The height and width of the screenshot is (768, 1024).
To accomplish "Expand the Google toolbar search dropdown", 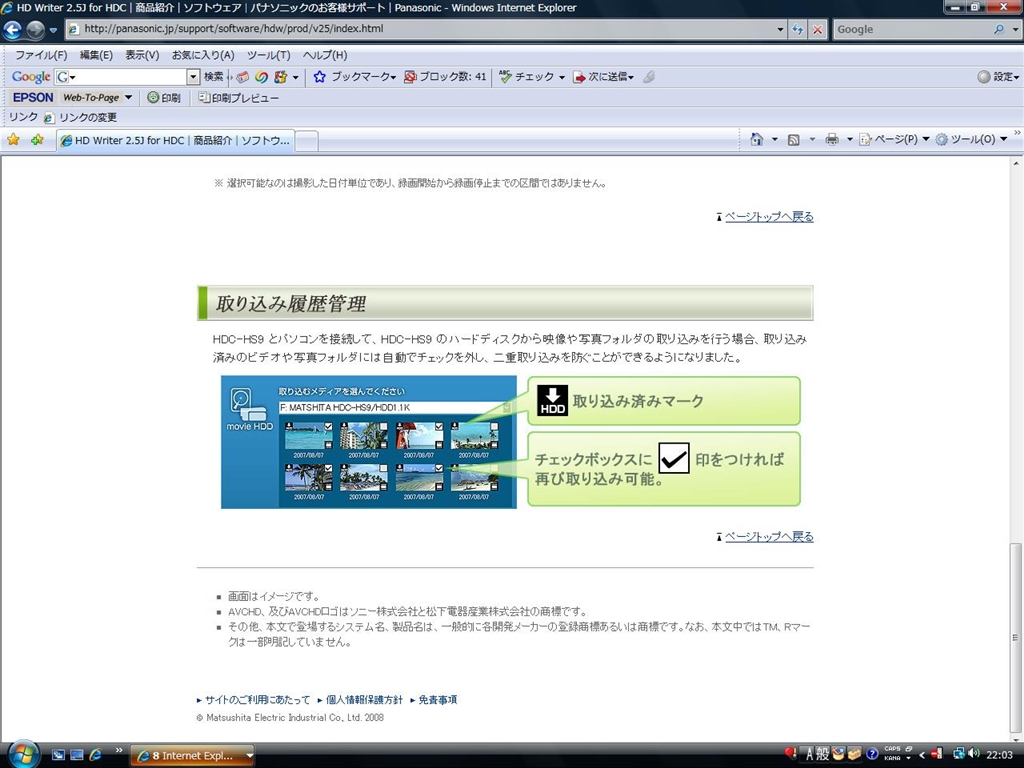I will 193,77.
